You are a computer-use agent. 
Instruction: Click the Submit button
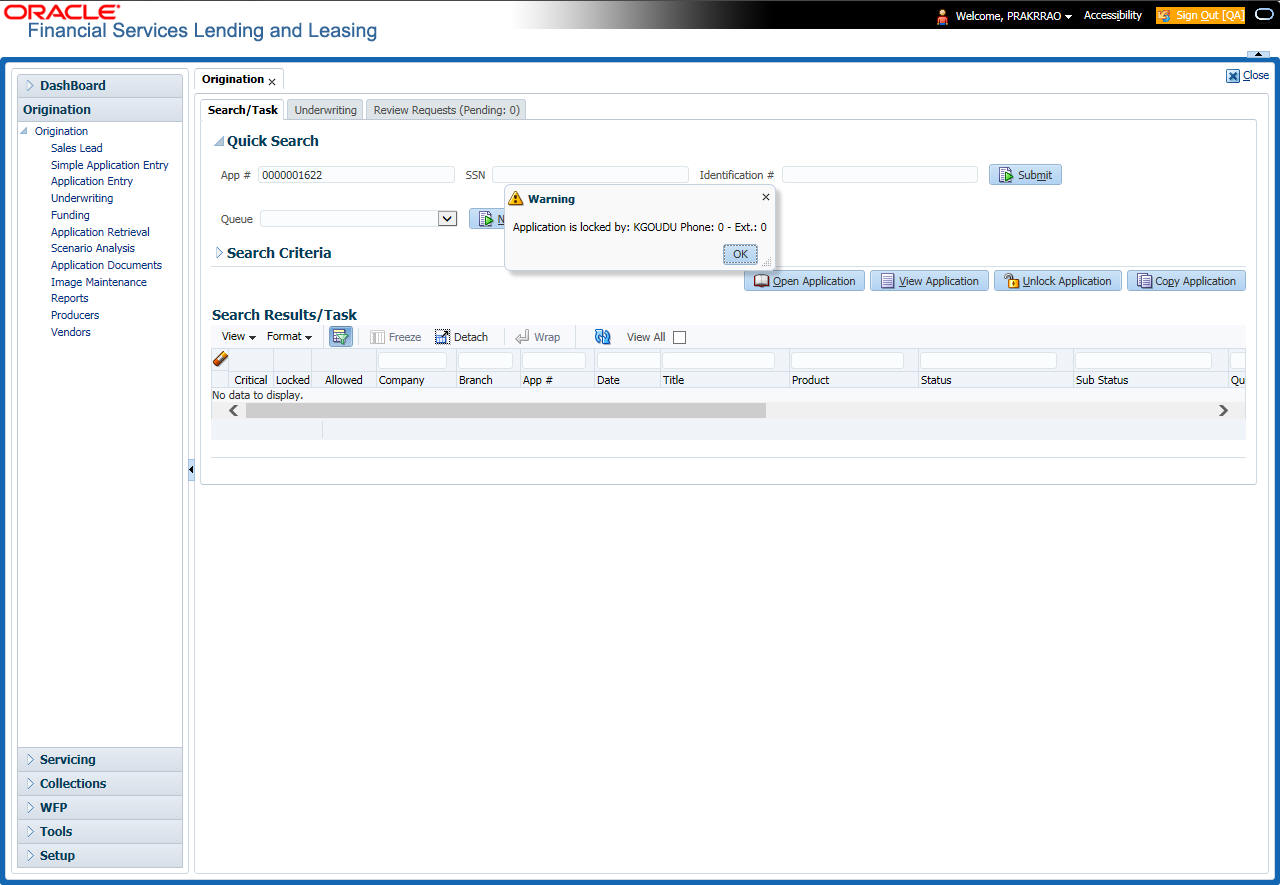tap(1025, 175)
